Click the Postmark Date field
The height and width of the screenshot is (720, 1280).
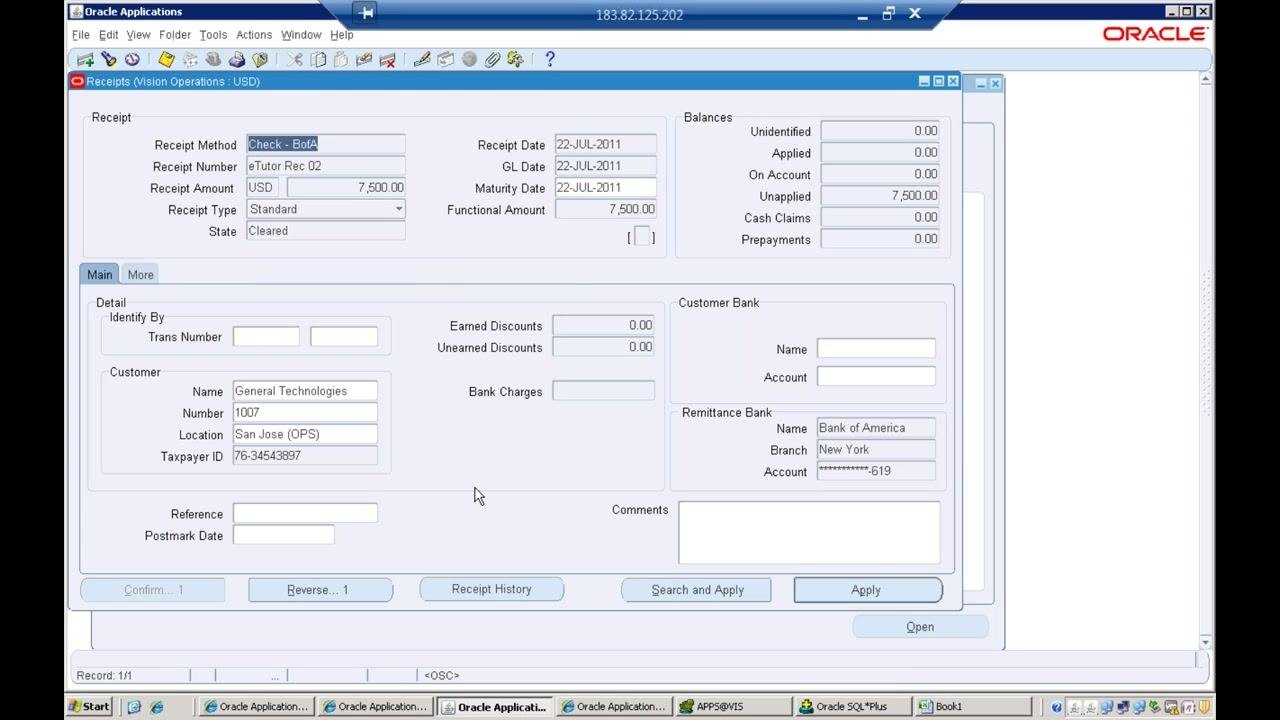coord(284,535)
